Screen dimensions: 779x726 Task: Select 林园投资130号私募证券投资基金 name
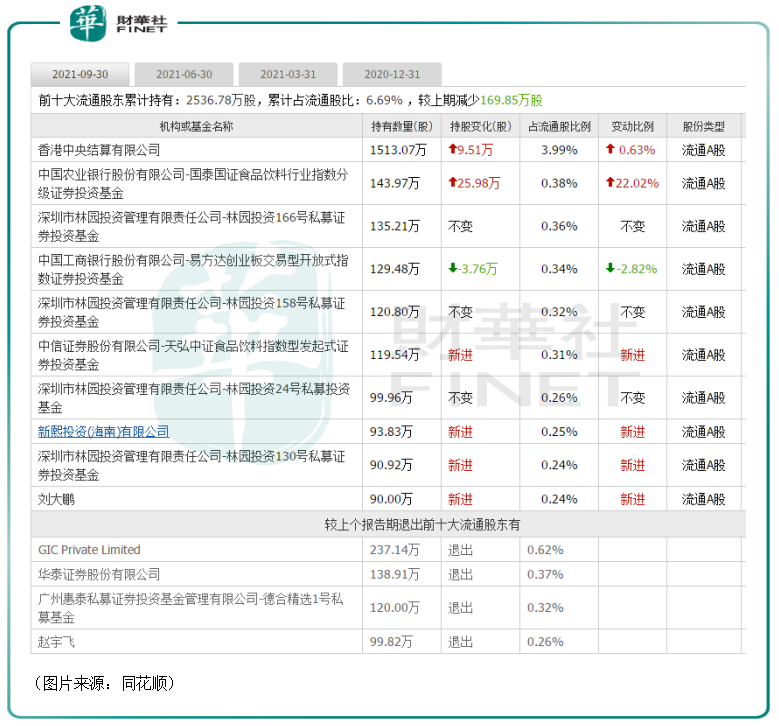click(x=191, y=466)
